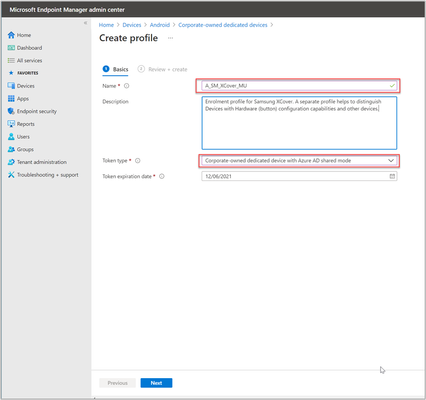Open Home in the sidebar
This screenshot has height=400, width=426.
pos(19,35)
